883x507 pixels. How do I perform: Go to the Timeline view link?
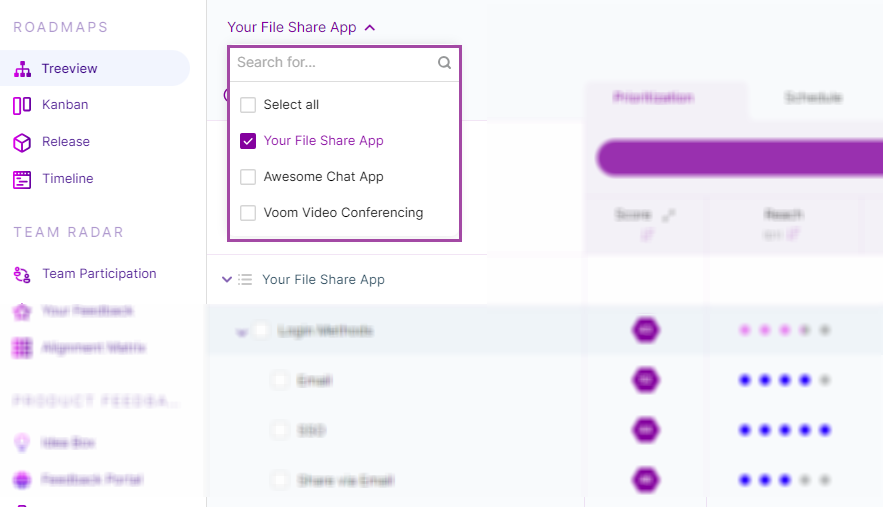pyautogui.click(x=68, y=179)
